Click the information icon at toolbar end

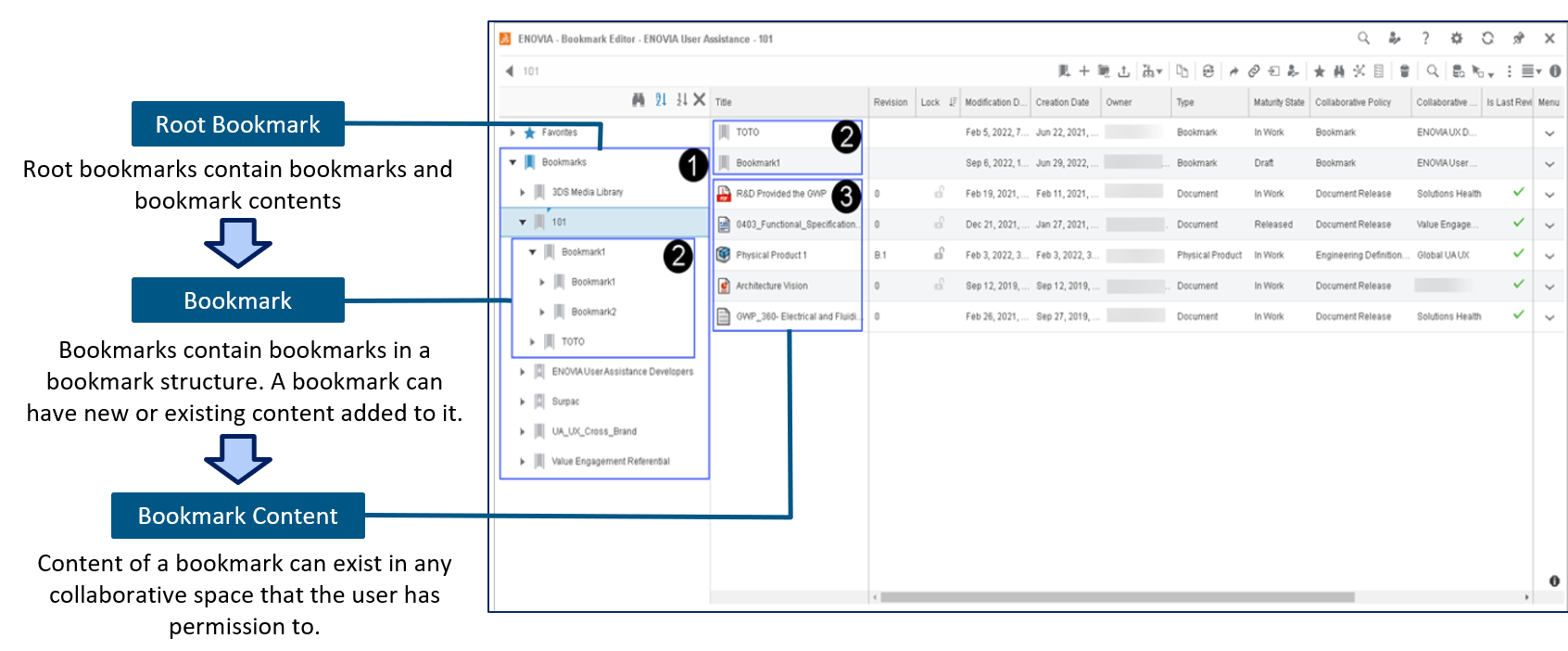[1555, 71]
